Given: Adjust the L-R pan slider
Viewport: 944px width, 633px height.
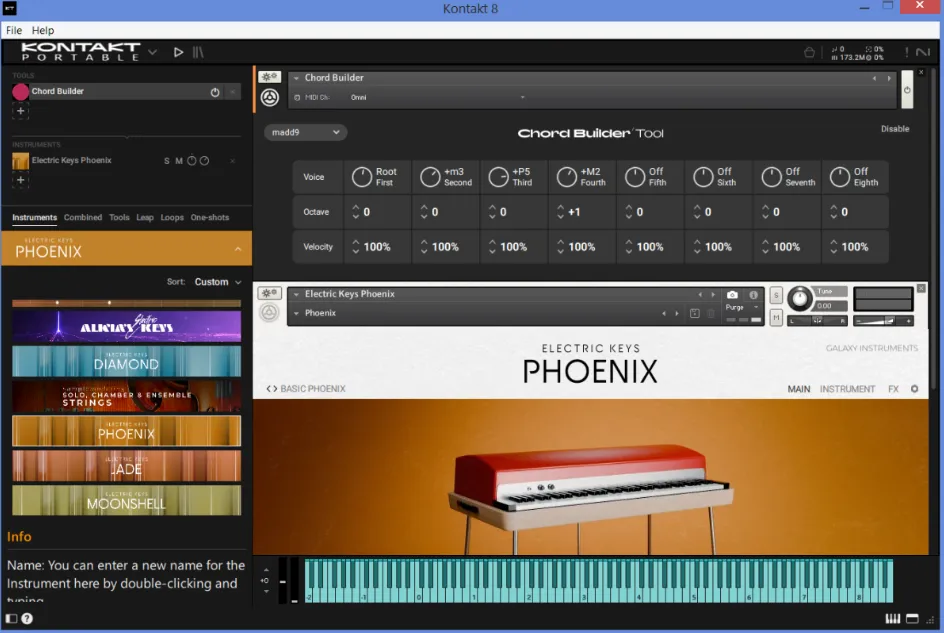Looking at the screenshot, I should click(818, 321).
